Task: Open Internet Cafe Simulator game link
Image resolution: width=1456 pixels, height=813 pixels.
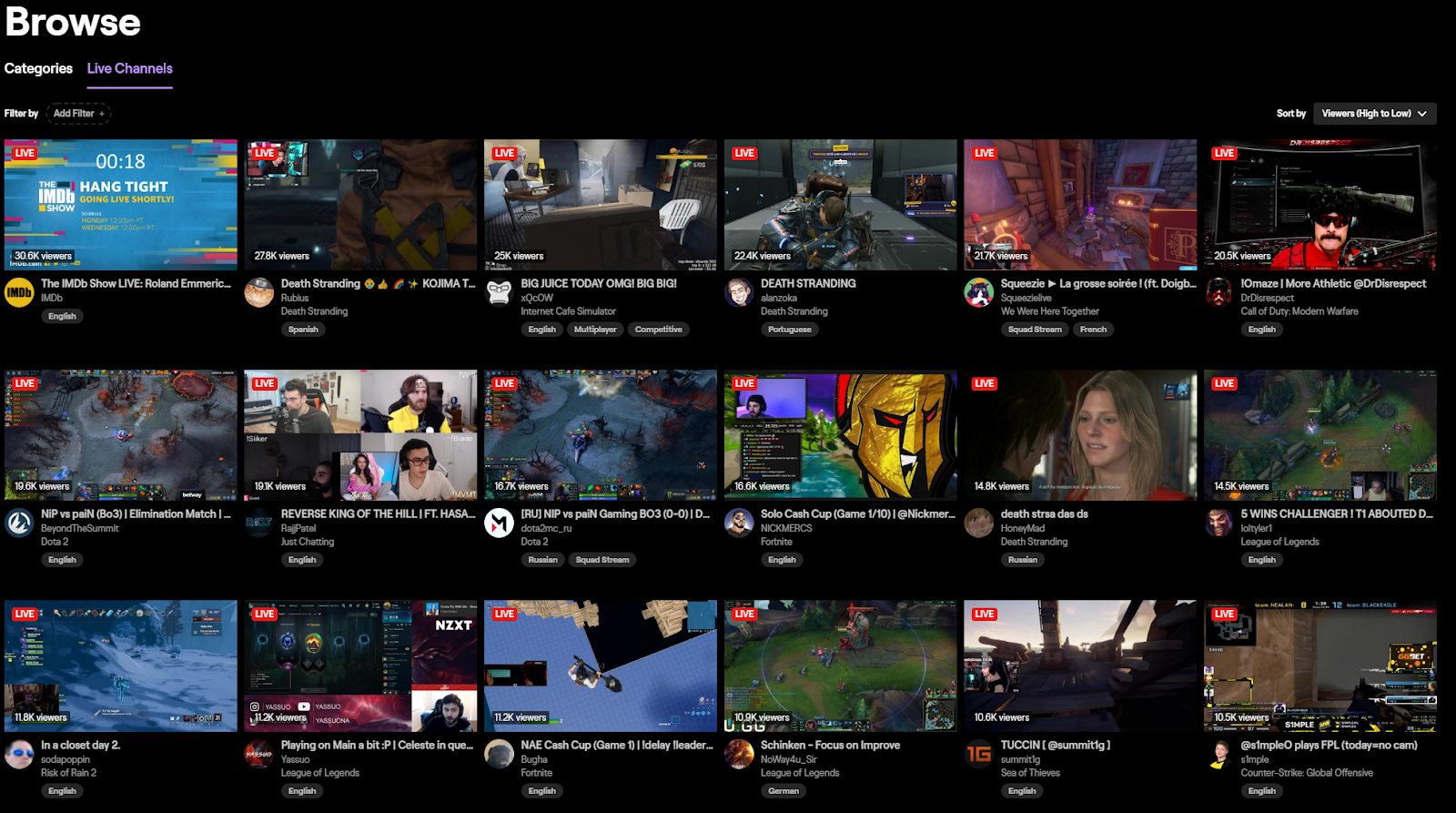Action: (568, 311)
